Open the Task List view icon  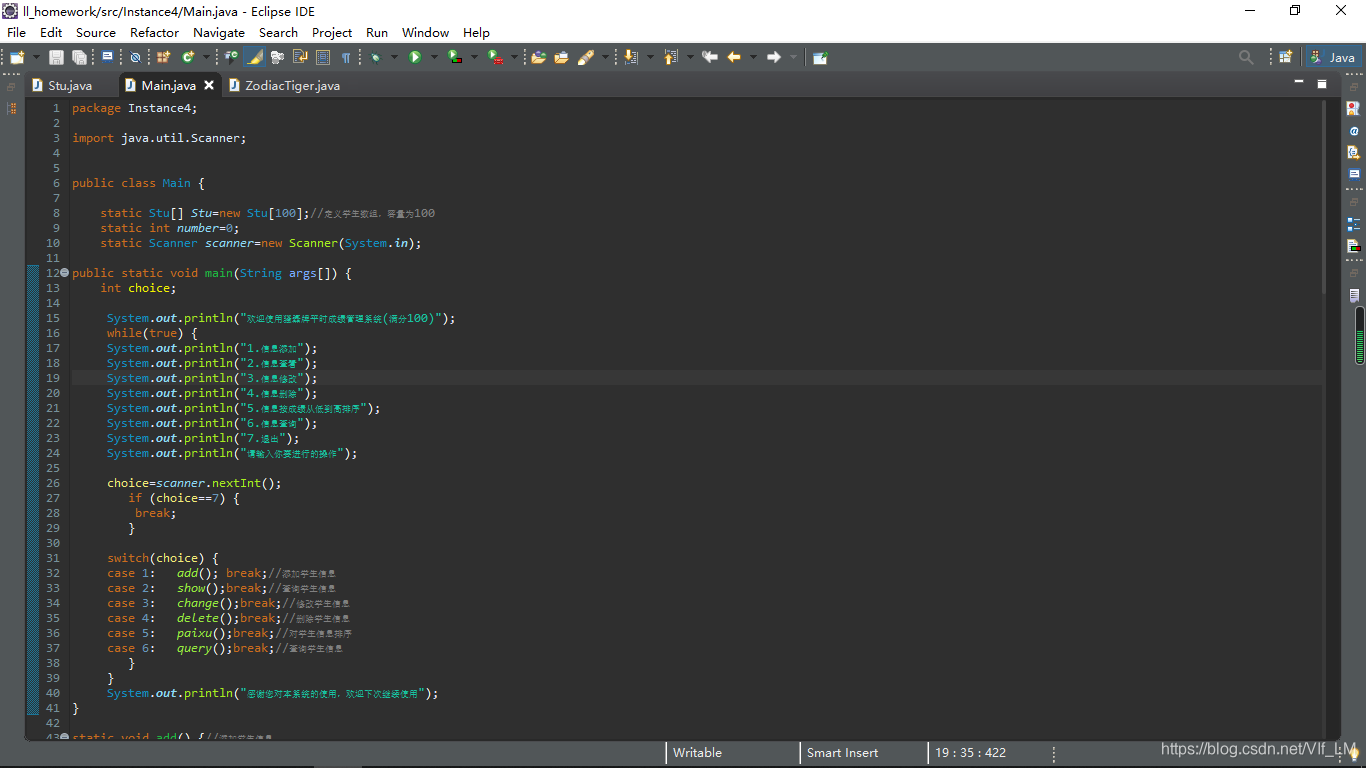tap(1354, 296)
